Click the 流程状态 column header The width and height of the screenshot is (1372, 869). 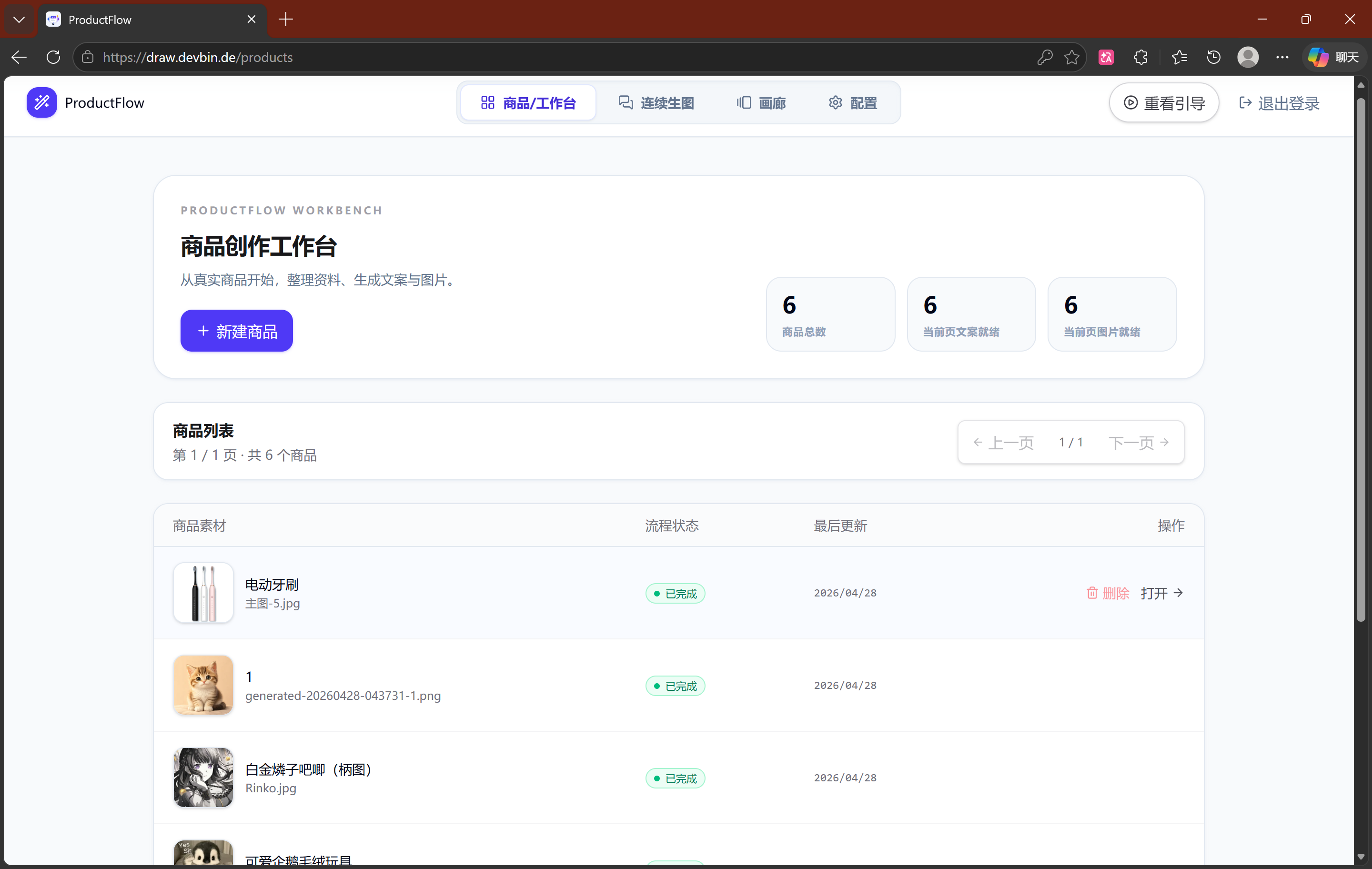(672, 525)
